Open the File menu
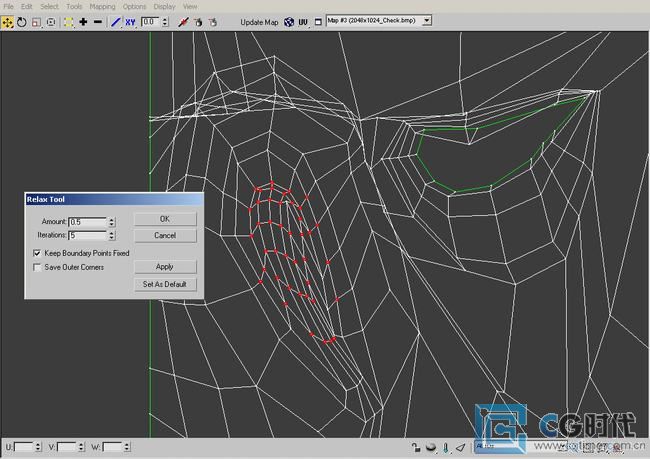Image resolution: width=650 pixels, height=459 pixels. [x=8, y=6]
